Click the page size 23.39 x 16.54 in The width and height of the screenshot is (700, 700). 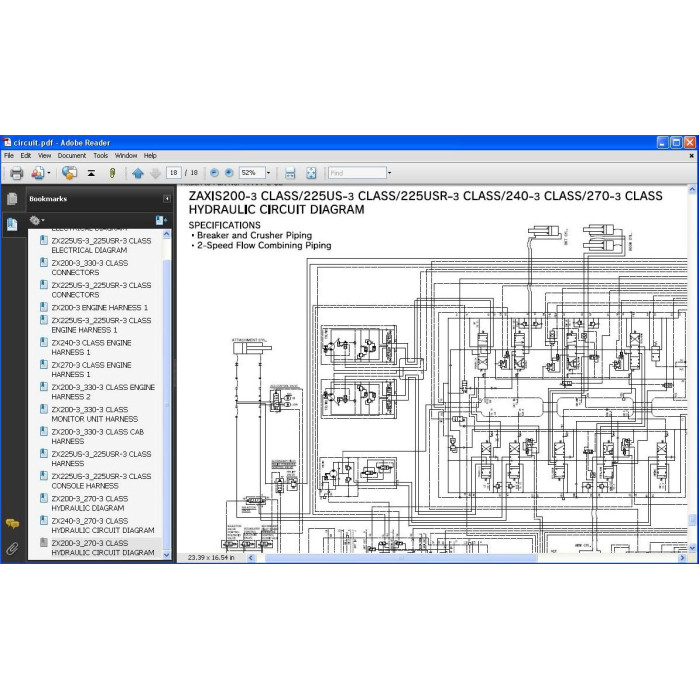click(x=211, y=558)
